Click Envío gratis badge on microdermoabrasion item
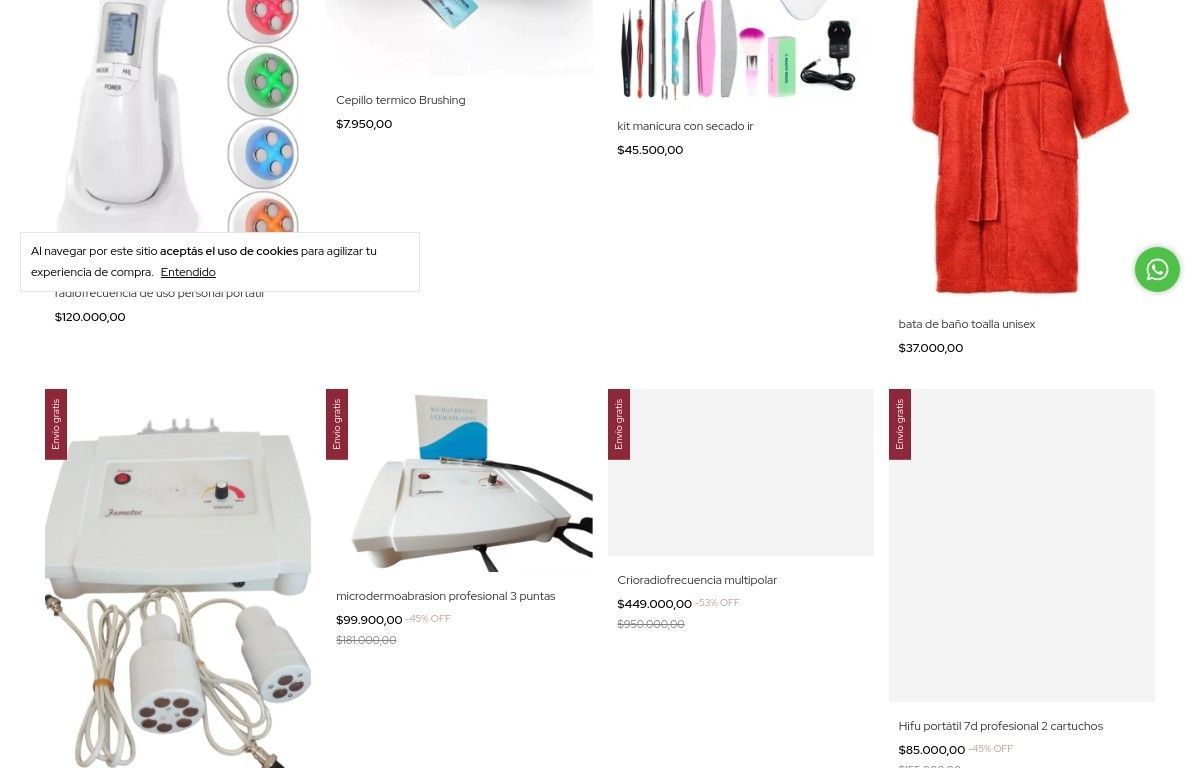This screenshot has height=768, width=1200. [x=337, y=424]
